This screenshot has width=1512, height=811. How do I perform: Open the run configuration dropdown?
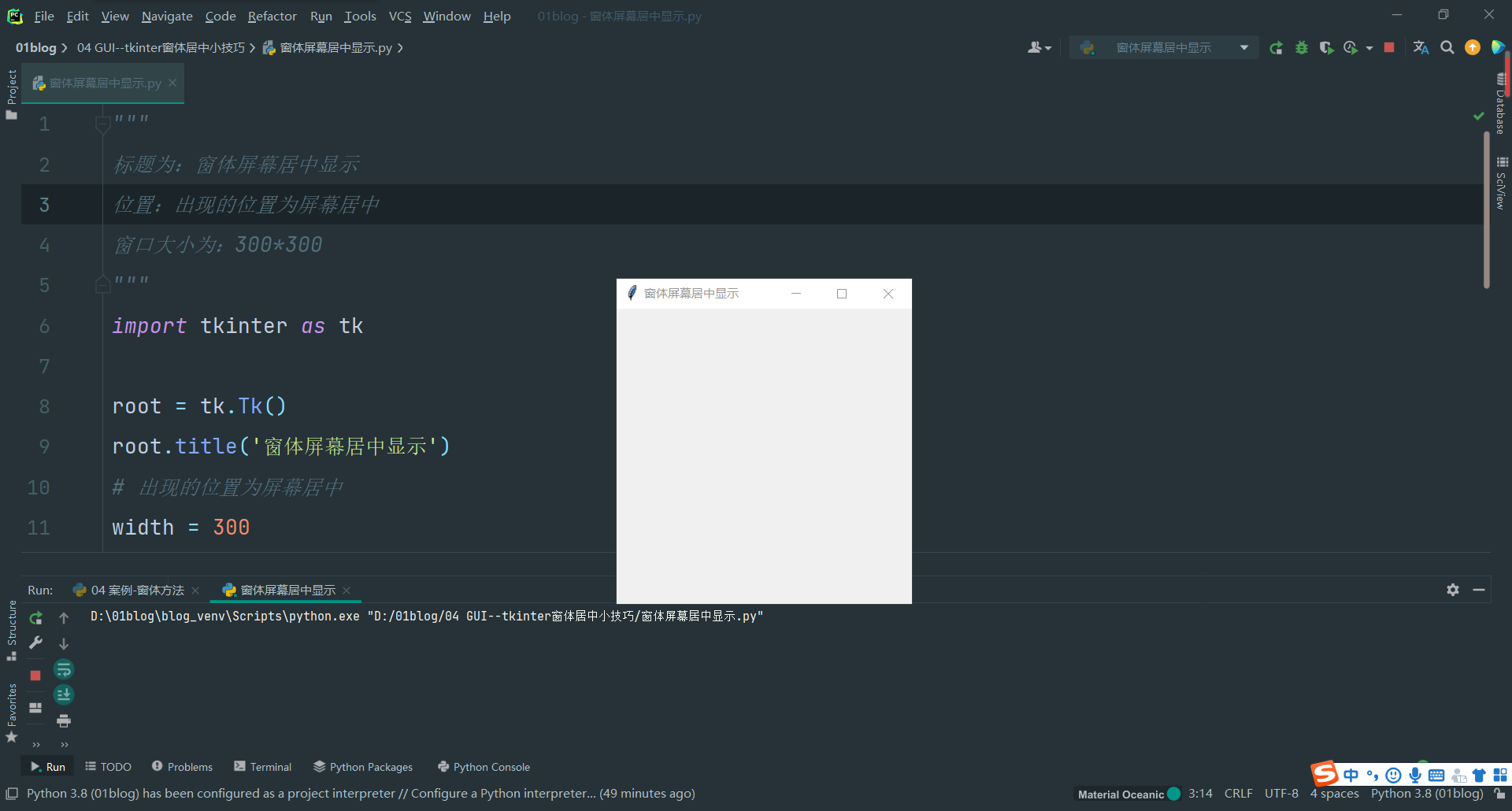point(1164,48)
